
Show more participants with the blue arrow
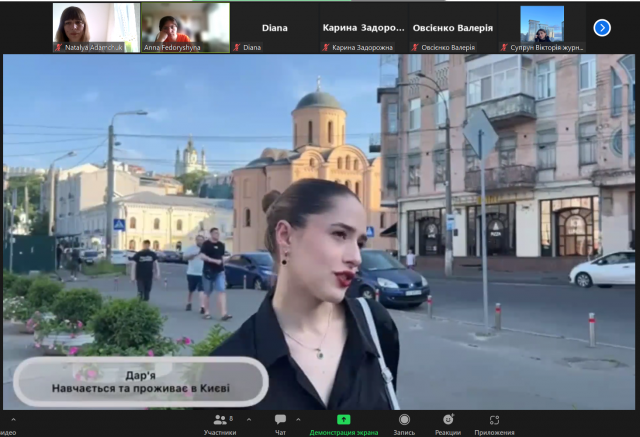tap(602, 28)
